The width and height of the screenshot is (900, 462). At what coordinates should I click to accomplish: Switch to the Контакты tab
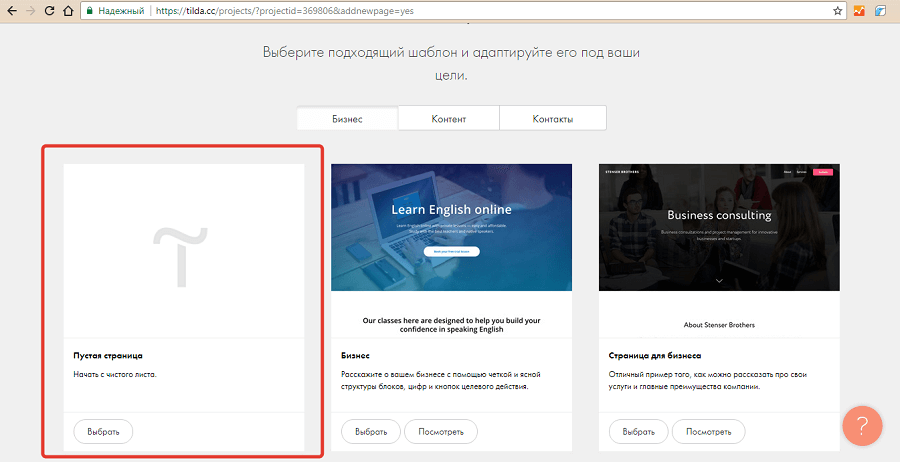553,119
